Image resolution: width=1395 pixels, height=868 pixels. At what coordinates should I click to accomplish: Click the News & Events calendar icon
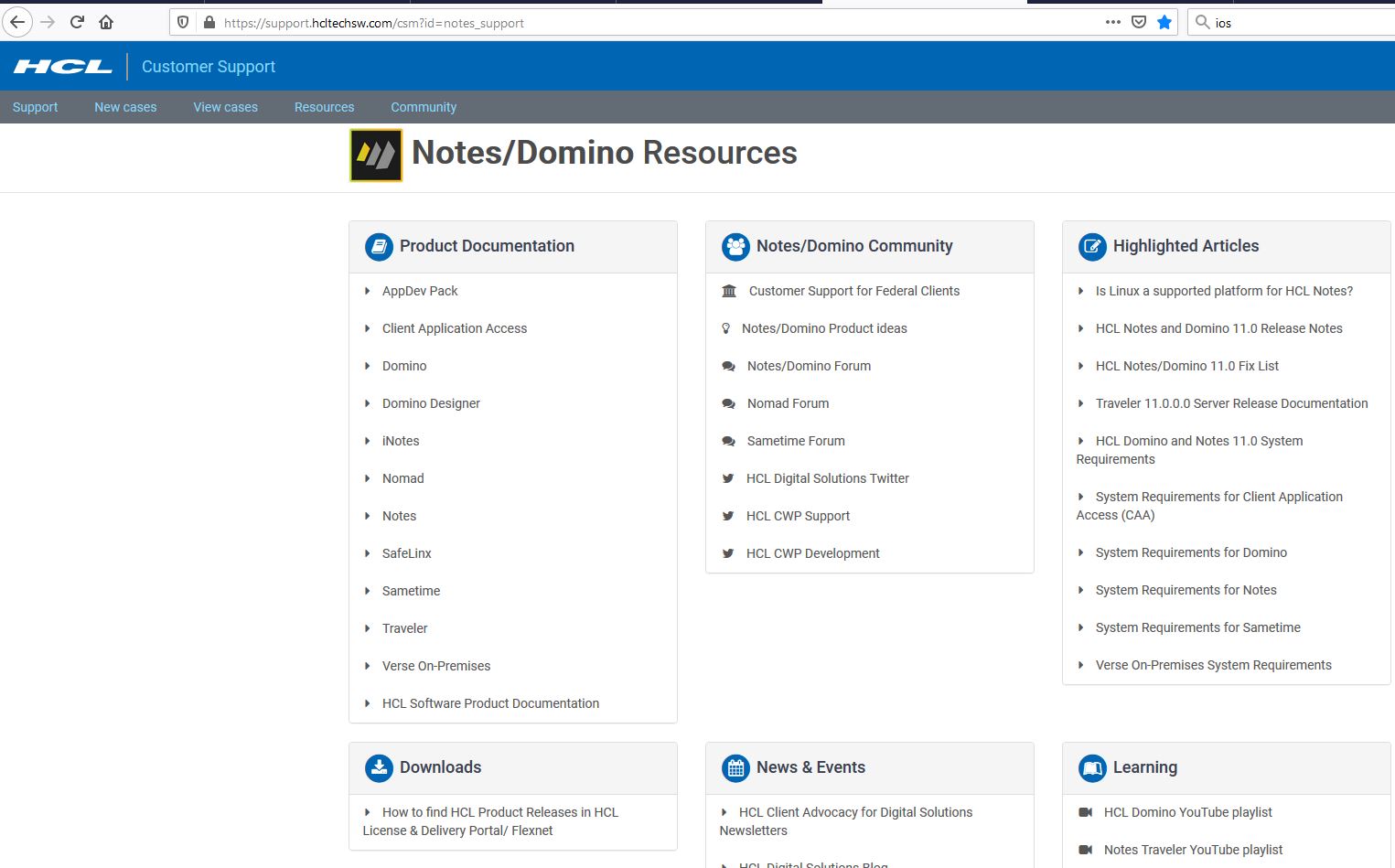coord(735,767)
